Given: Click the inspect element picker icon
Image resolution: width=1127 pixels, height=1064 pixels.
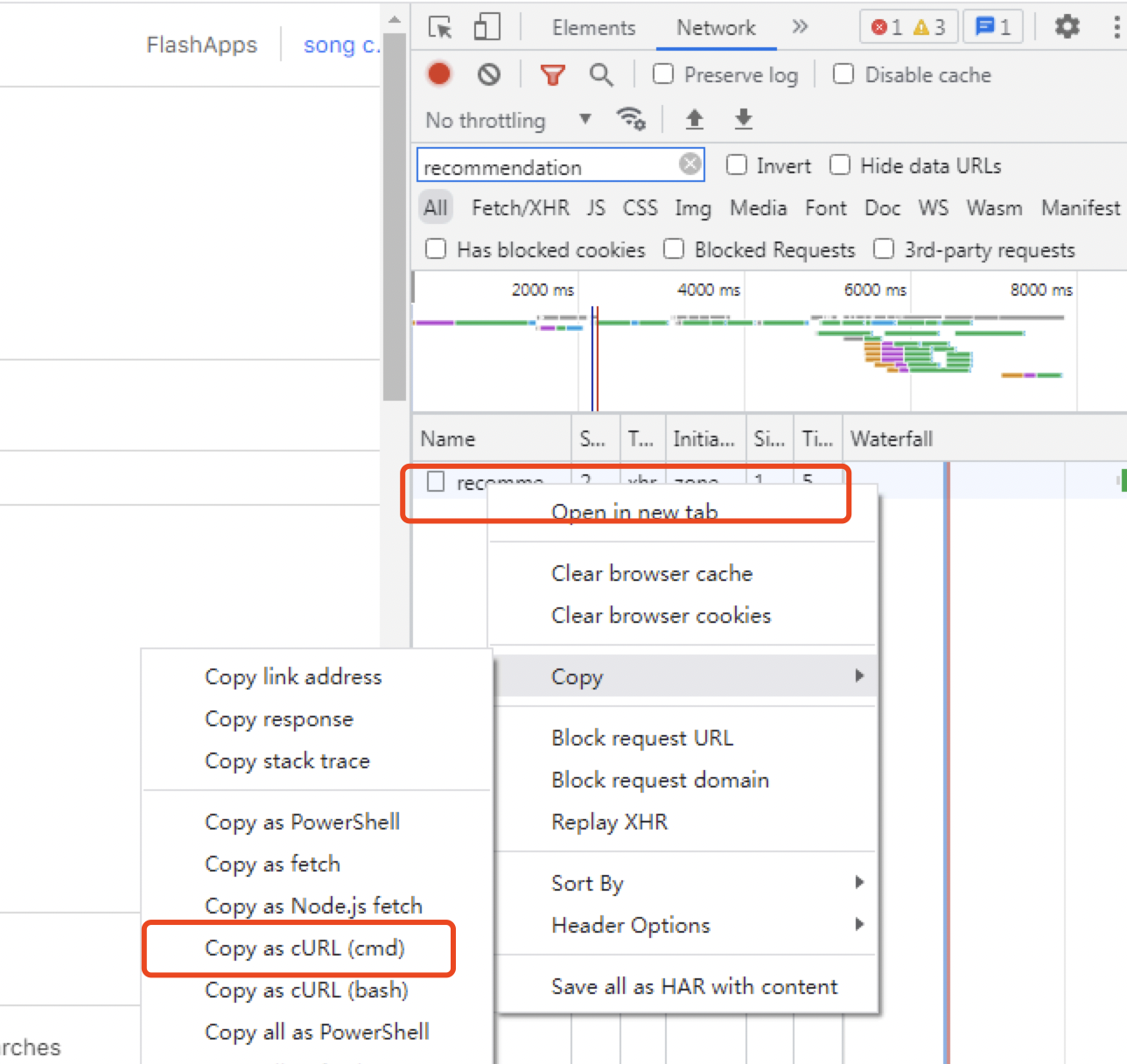Looking at the screenshot, I should coord(440,27).
